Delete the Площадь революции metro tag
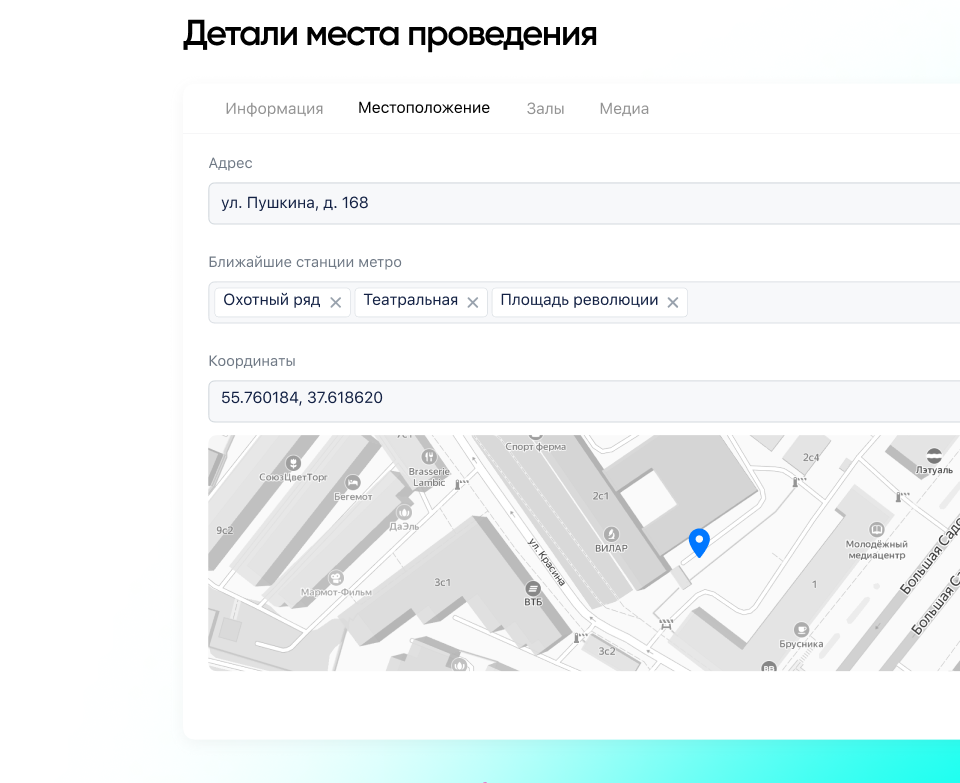Image resolution: width=960 pixels, height=783 pixels. [x=673, y=302]
